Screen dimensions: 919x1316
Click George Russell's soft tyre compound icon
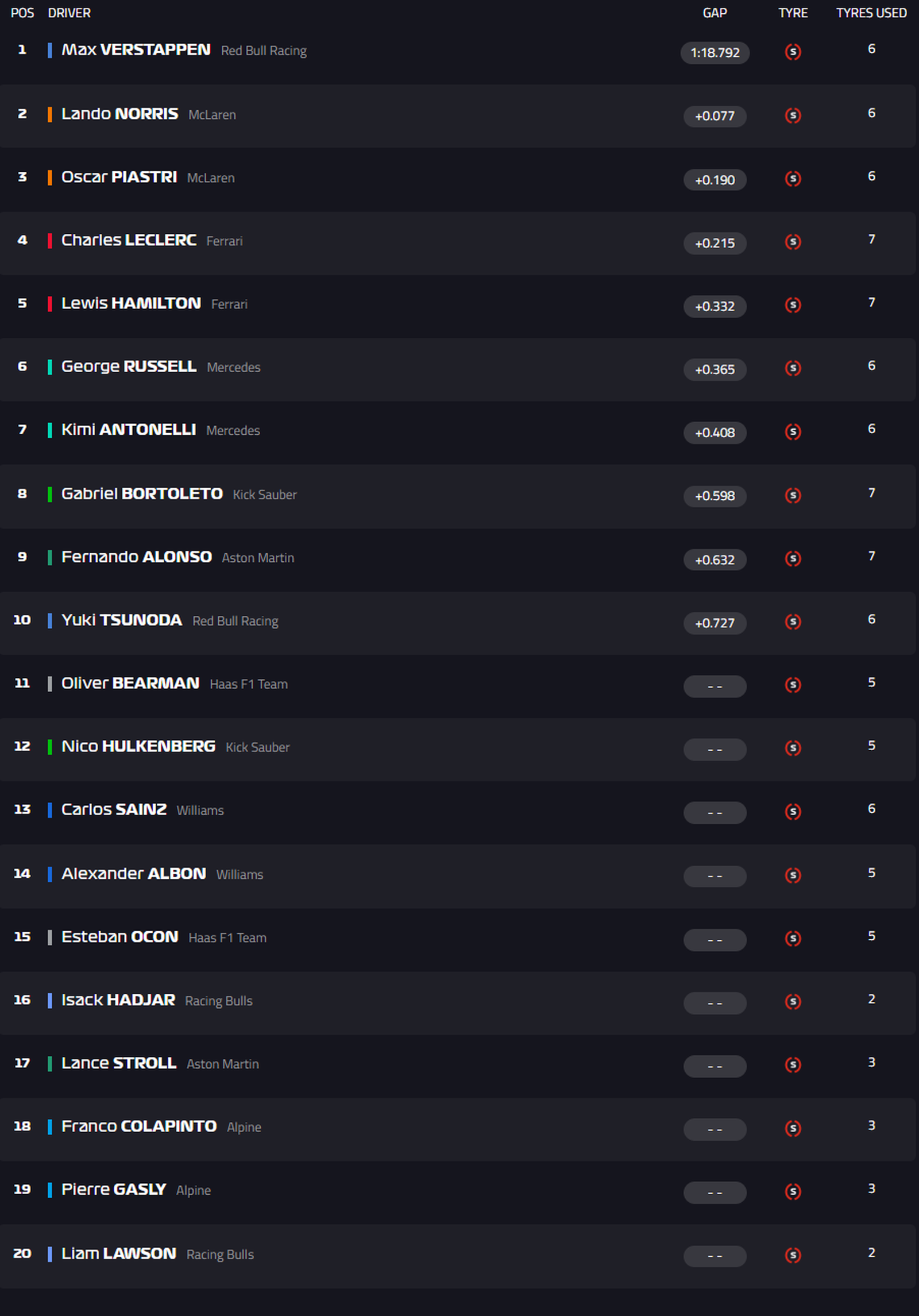[793, 368]
